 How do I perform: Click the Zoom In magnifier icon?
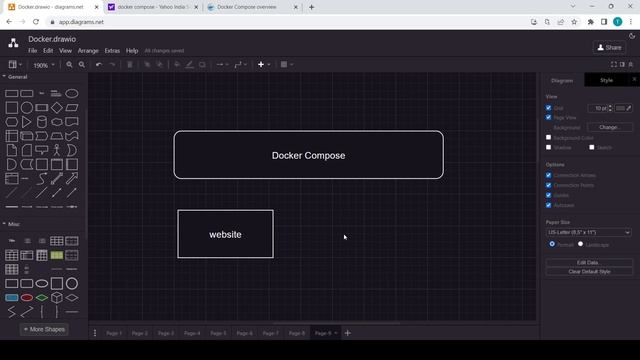(69, 64)
